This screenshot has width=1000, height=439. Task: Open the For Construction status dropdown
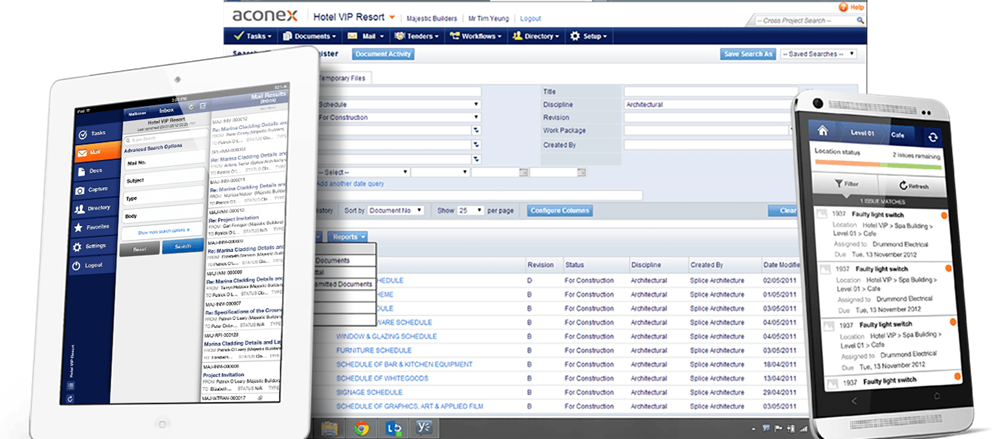(x=399, y=117)
